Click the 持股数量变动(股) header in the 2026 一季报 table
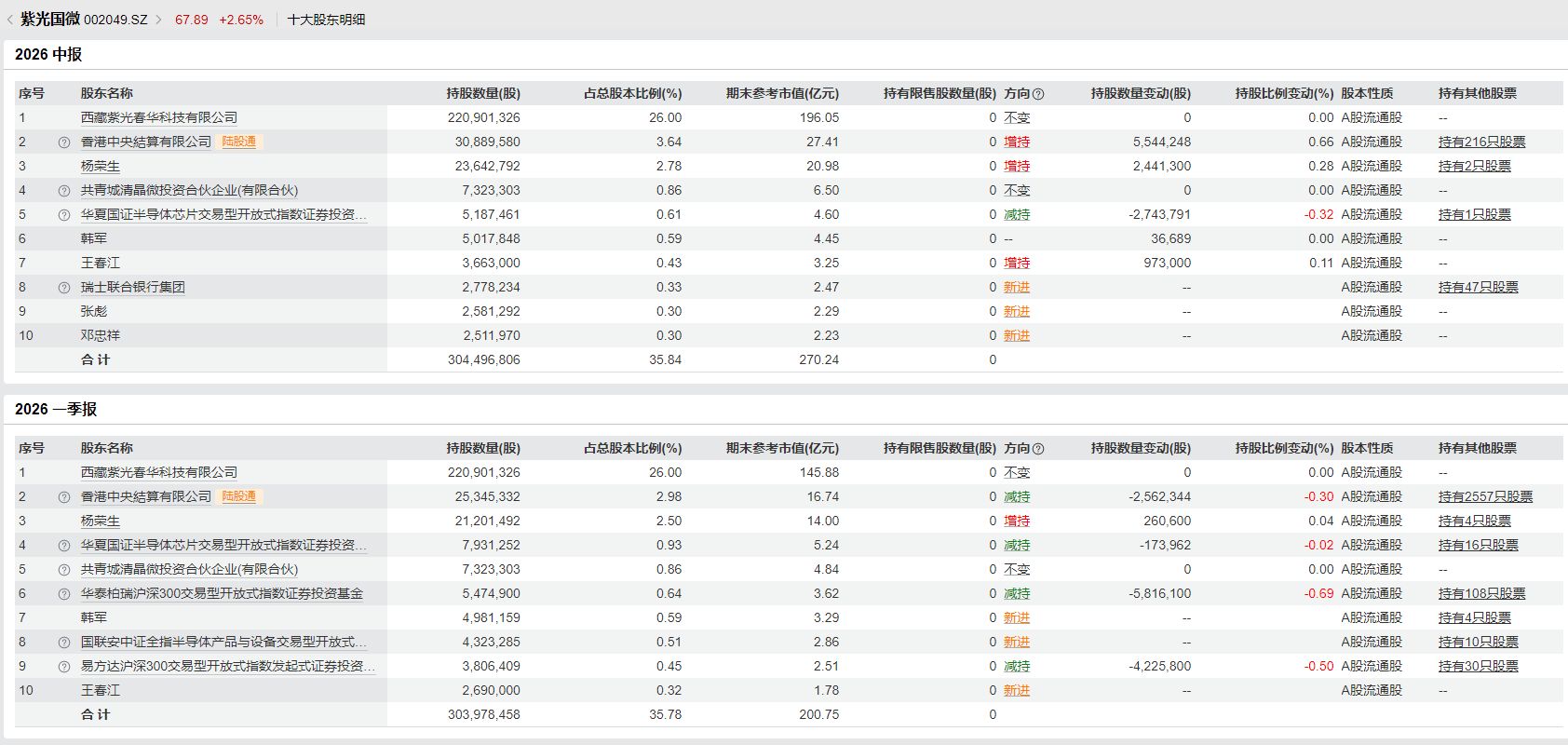 (x=1141, y=448)
